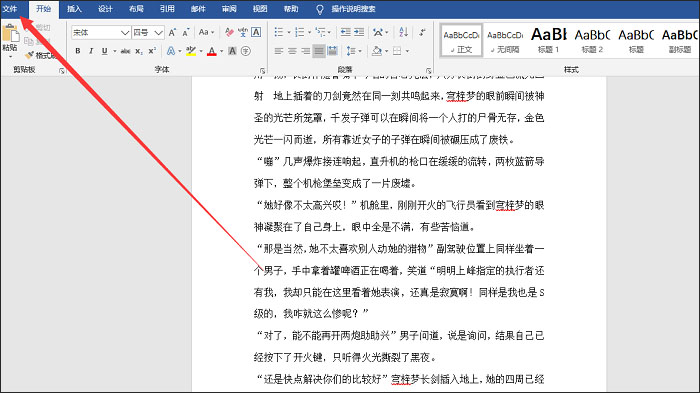Open the clipboard pane dialog launcher
700x393 pixels.
[62, 71]
